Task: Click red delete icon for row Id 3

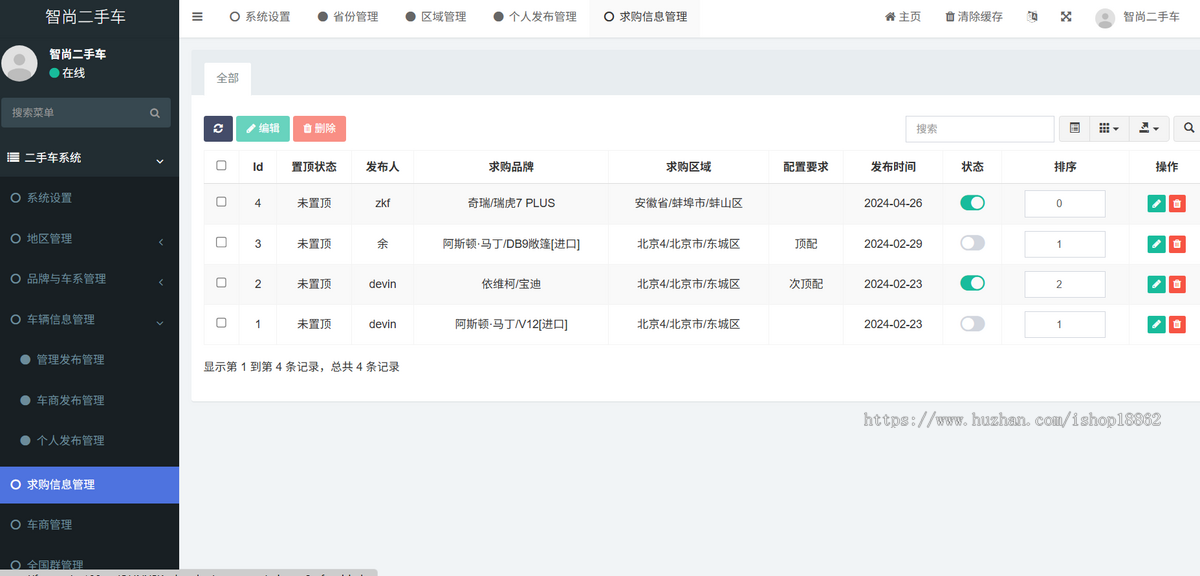Action: click(1177, 244)
